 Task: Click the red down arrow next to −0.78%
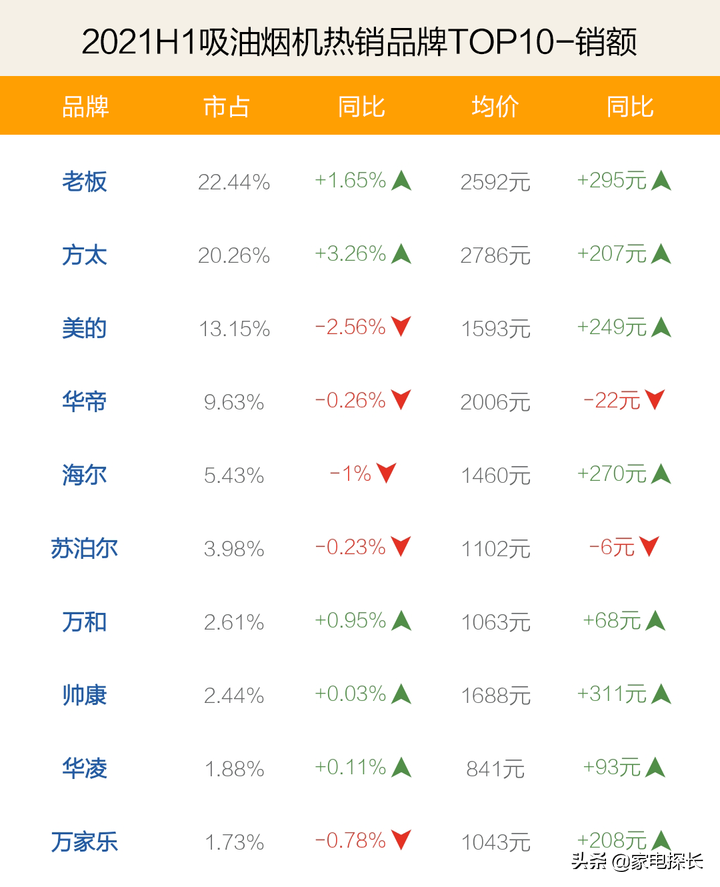(401, 839)
